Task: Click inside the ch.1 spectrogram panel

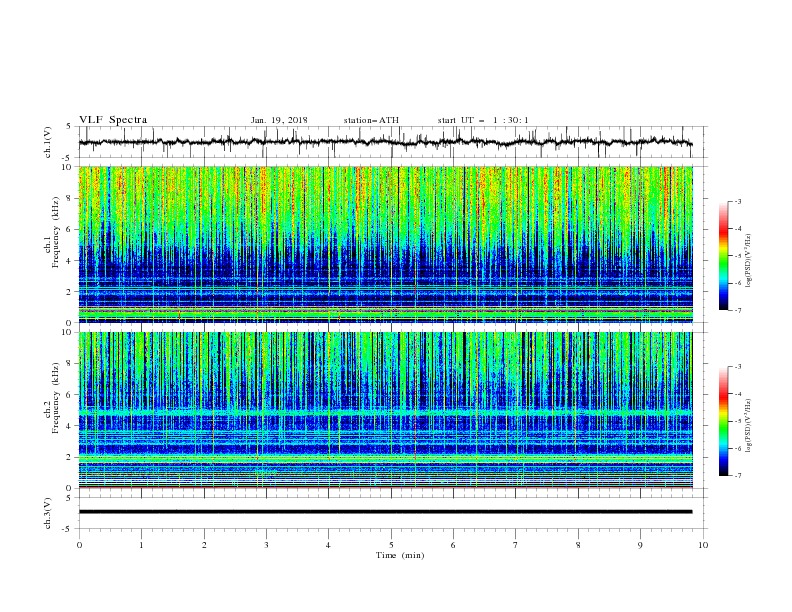Action: 385,244
